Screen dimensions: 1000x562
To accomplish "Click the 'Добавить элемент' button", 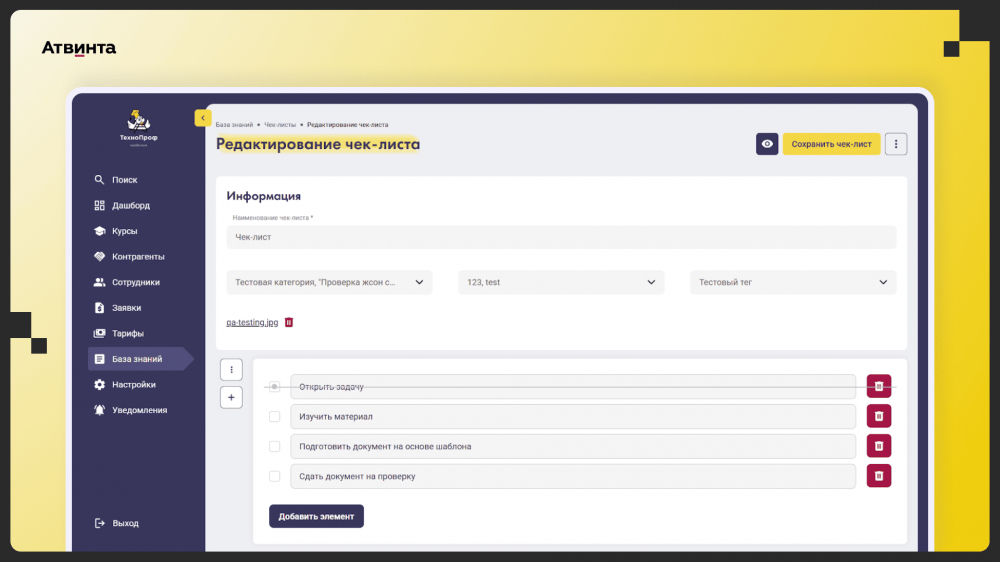I will point(316,516).
